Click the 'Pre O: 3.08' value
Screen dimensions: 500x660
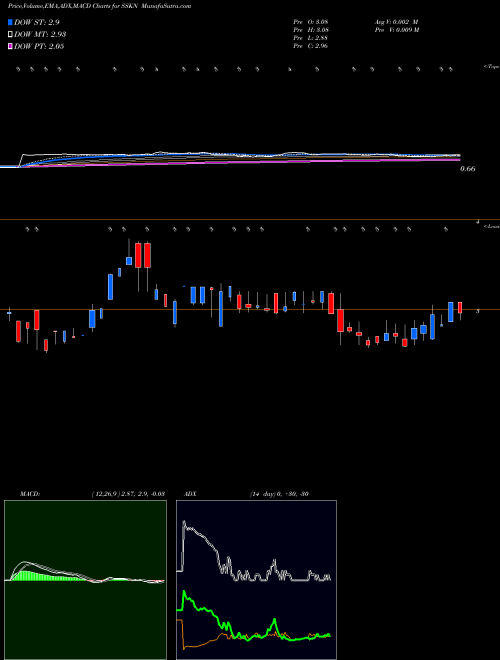pyautogui.click(x=311, y=22)
